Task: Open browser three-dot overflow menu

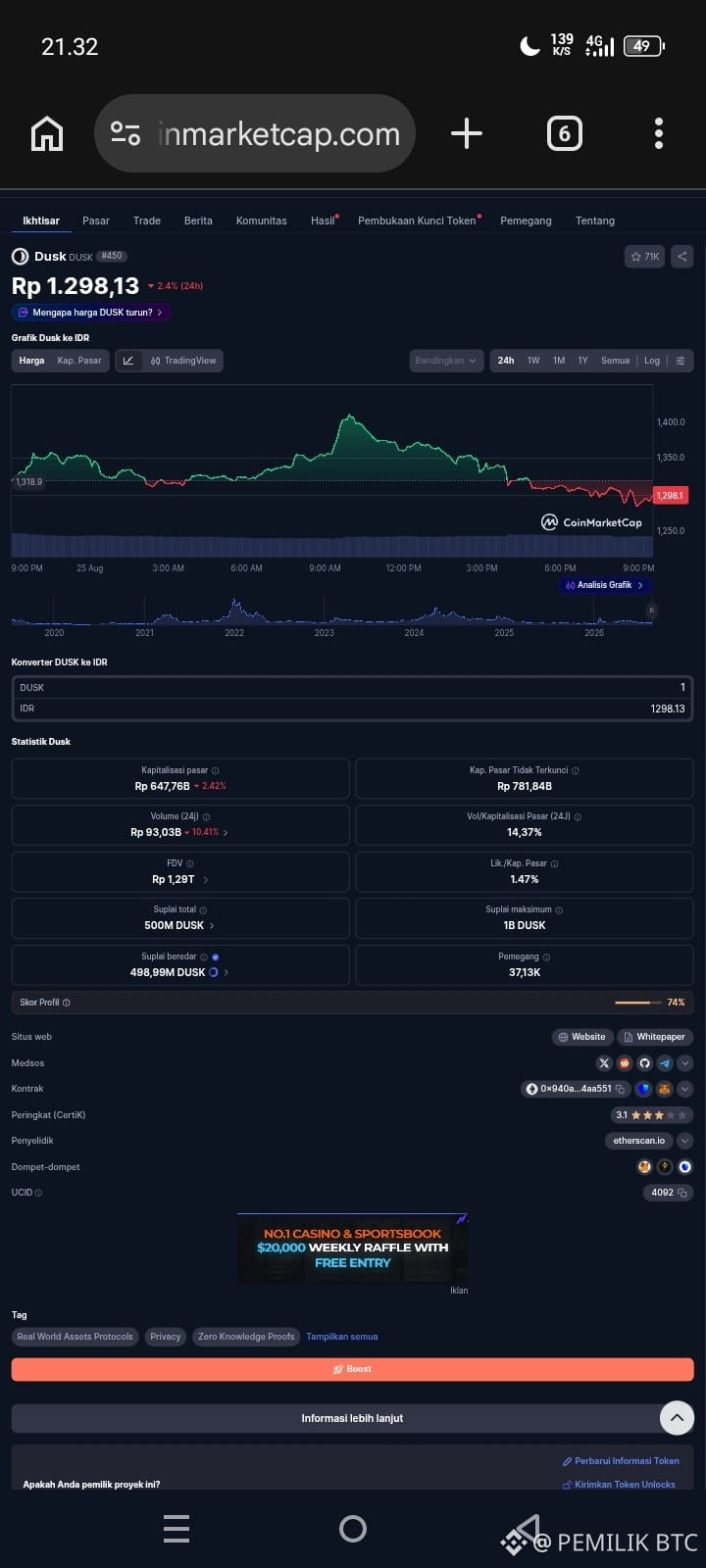Action: click(659, 133)
